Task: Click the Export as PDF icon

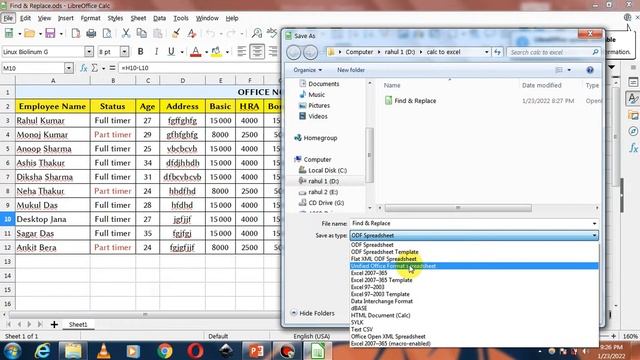Action: (76, 33)
